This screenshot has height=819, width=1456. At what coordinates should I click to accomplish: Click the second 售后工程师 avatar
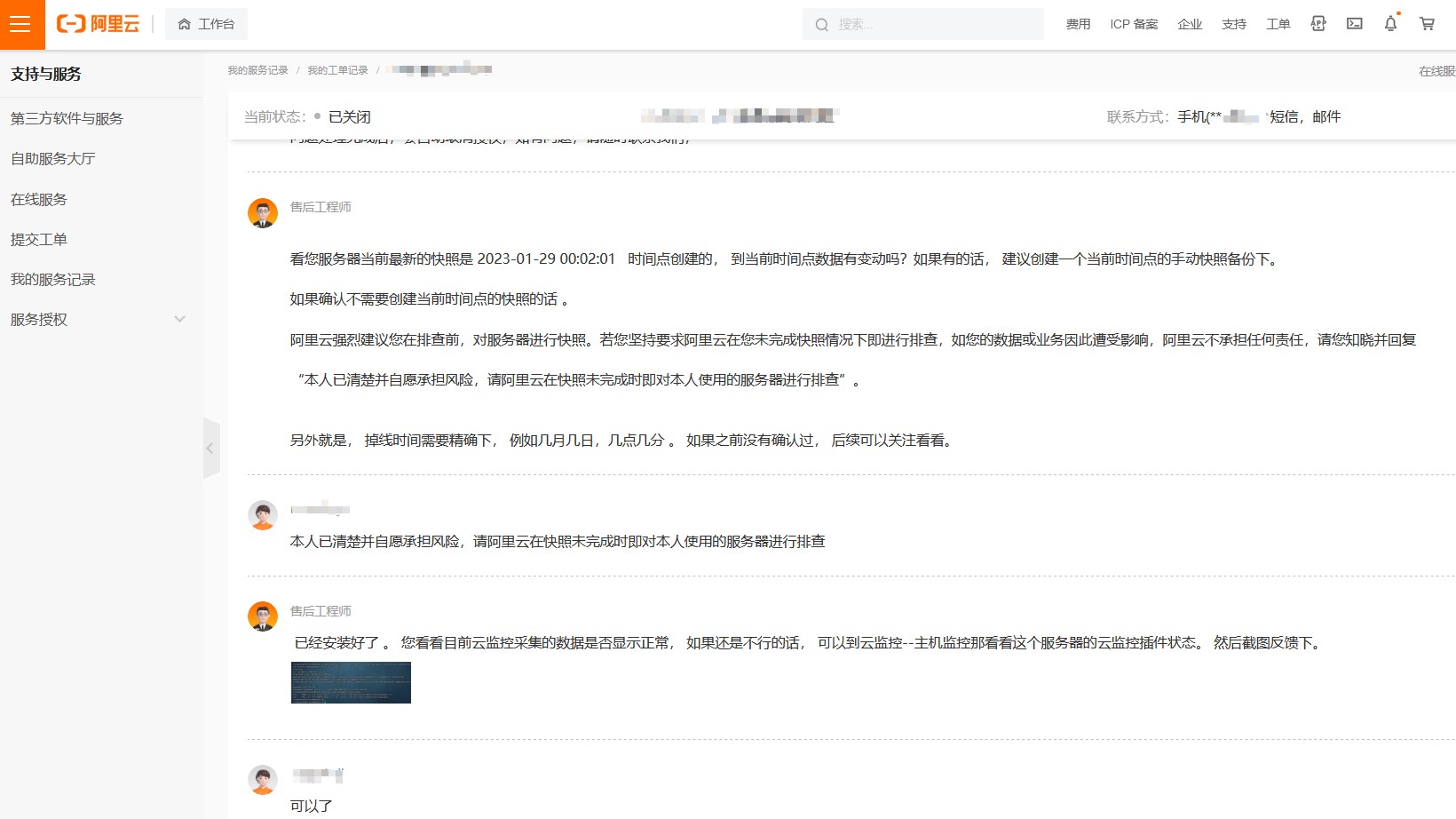[263, 616]
